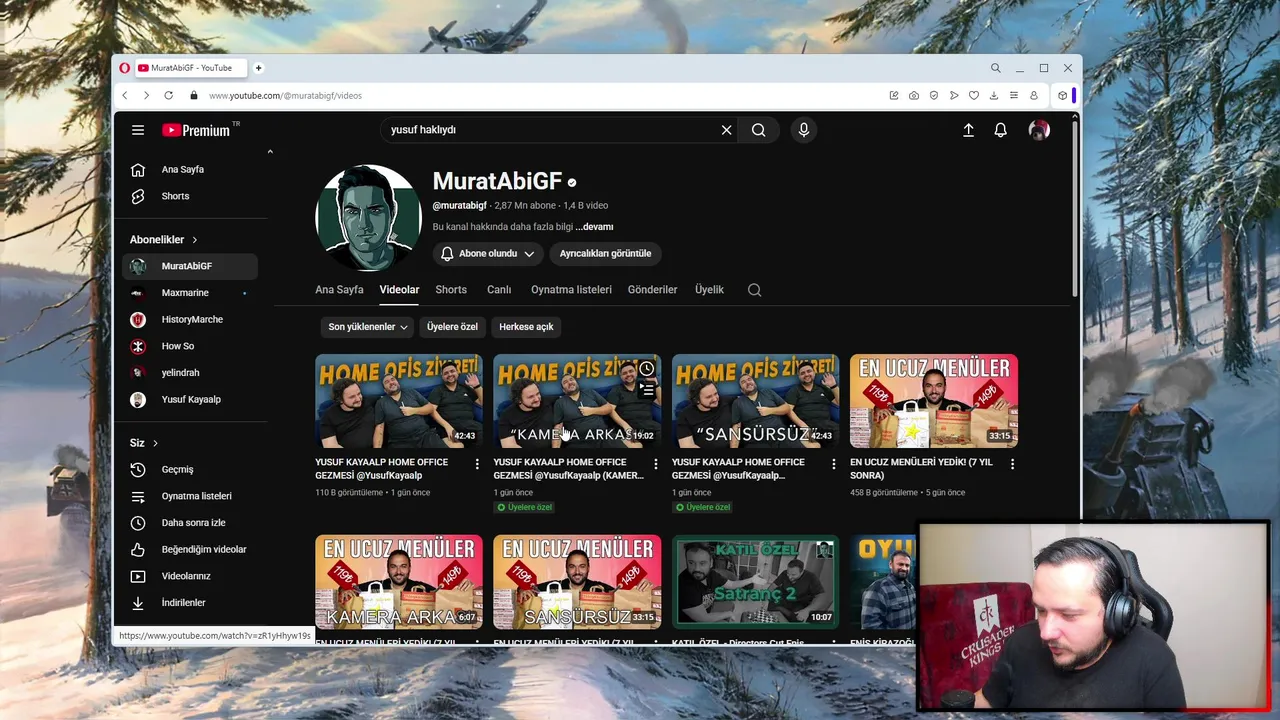Click the MuratAbiGF channel profile picture
Image resolution: width=1280 pixels, height=720 pixels.
368,218
